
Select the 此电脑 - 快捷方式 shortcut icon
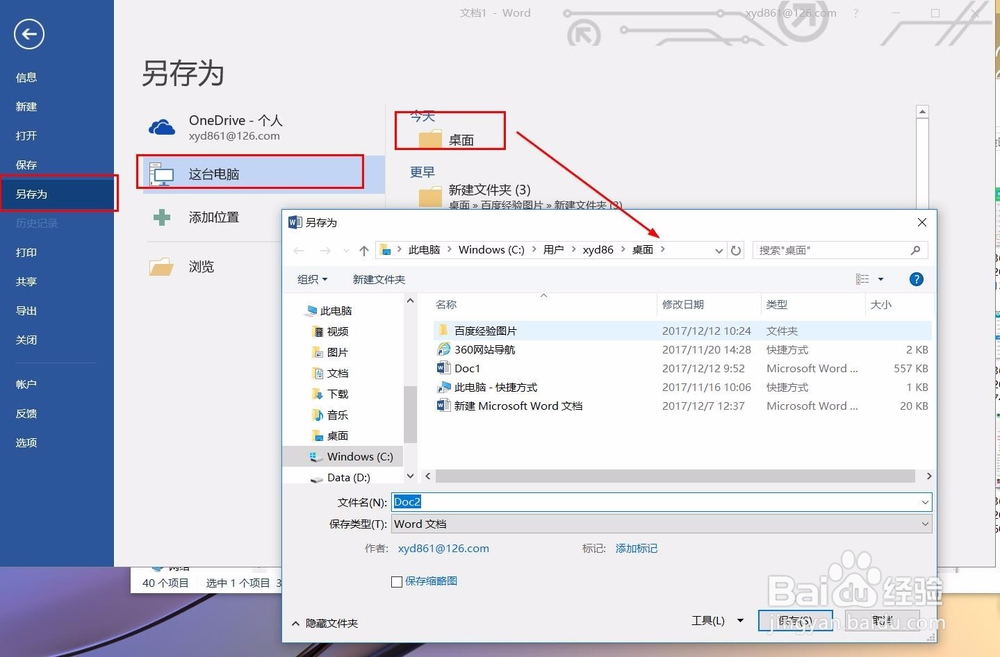tap(443, 387)
